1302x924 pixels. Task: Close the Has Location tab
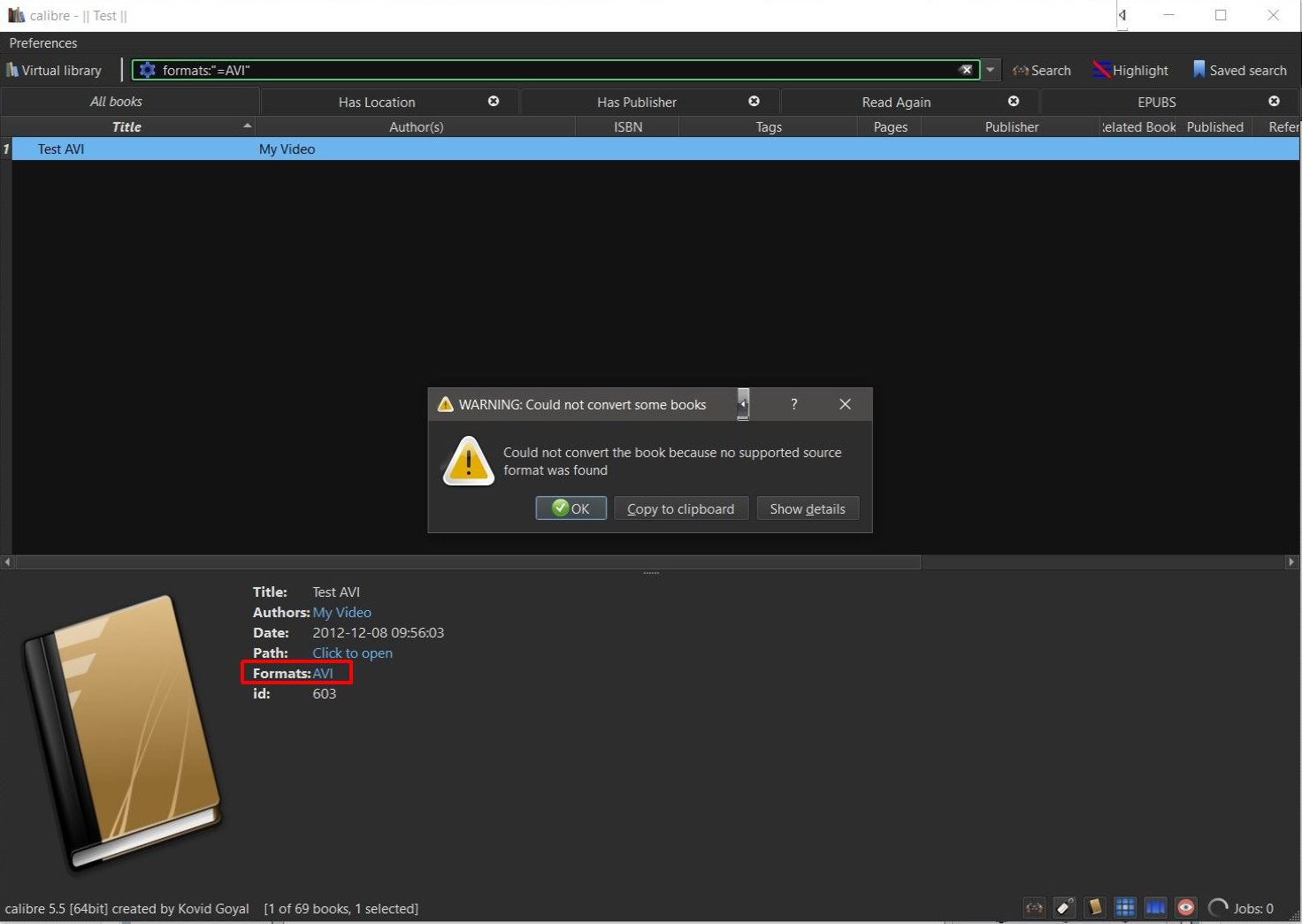tap(494, 101)
